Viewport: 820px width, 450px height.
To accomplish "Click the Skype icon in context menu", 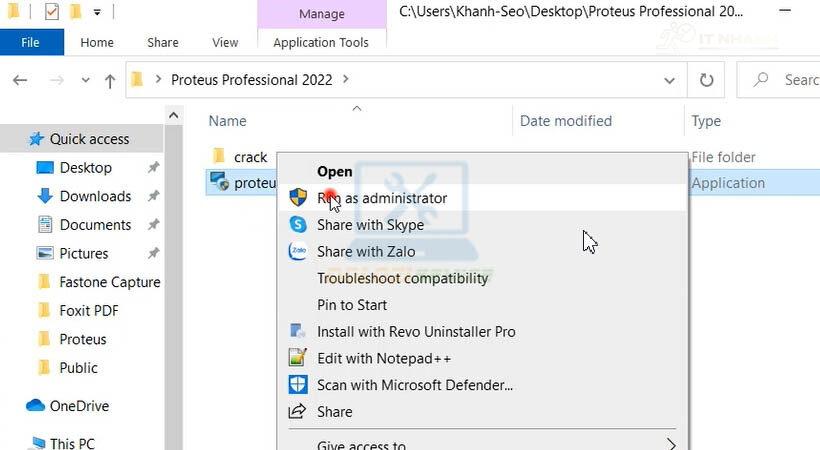I will pos(297,225).
